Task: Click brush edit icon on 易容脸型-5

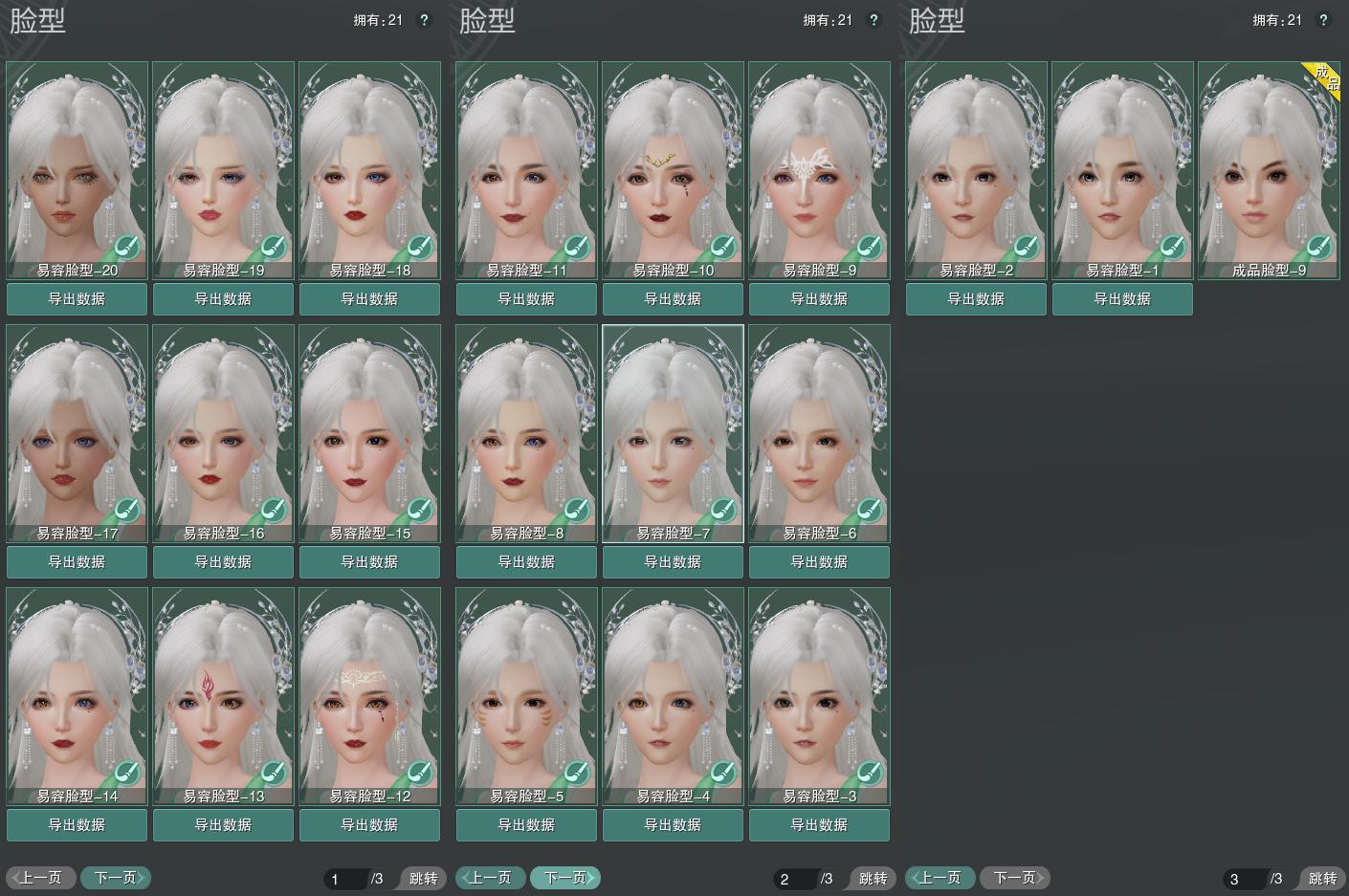Action: tap(577, 773)
